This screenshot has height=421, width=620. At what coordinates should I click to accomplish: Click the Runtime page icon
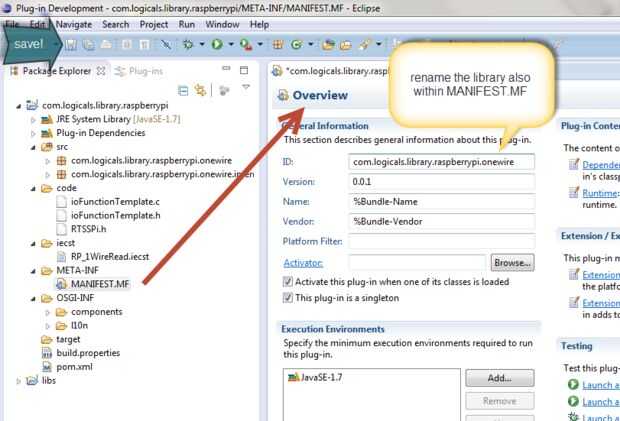[574, 193]
